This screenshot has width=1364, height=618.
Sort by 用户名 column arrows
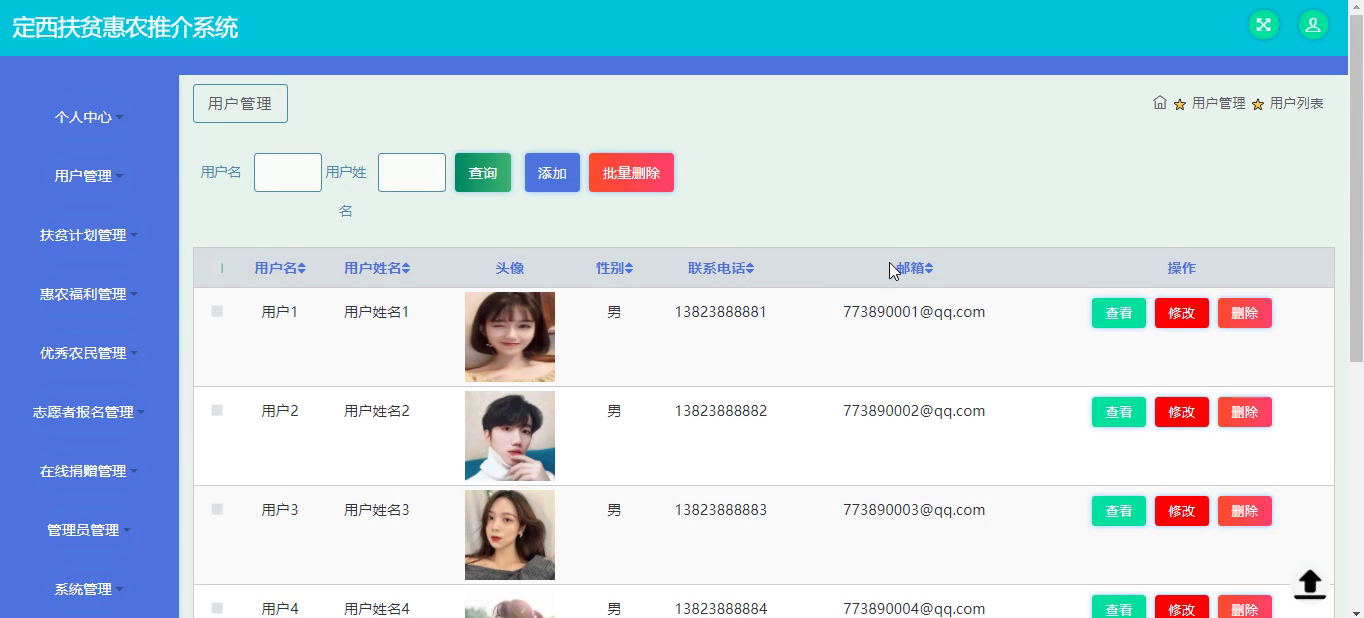tap(302, 268)
